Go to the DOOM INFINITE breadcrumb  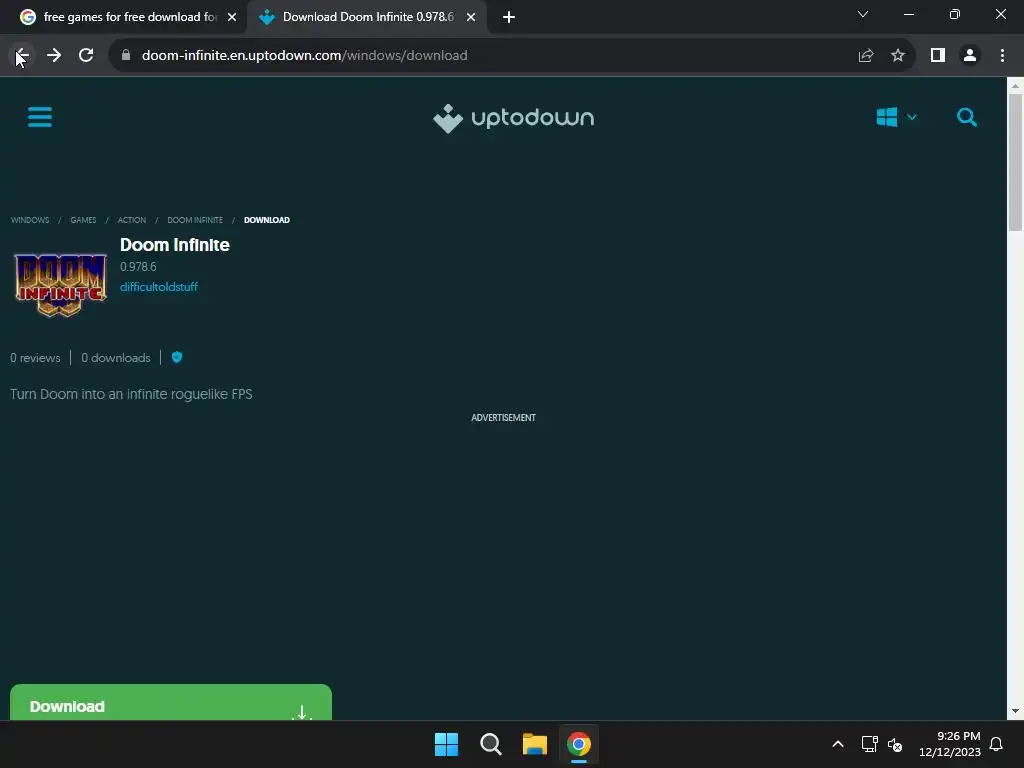coord(195,220)
